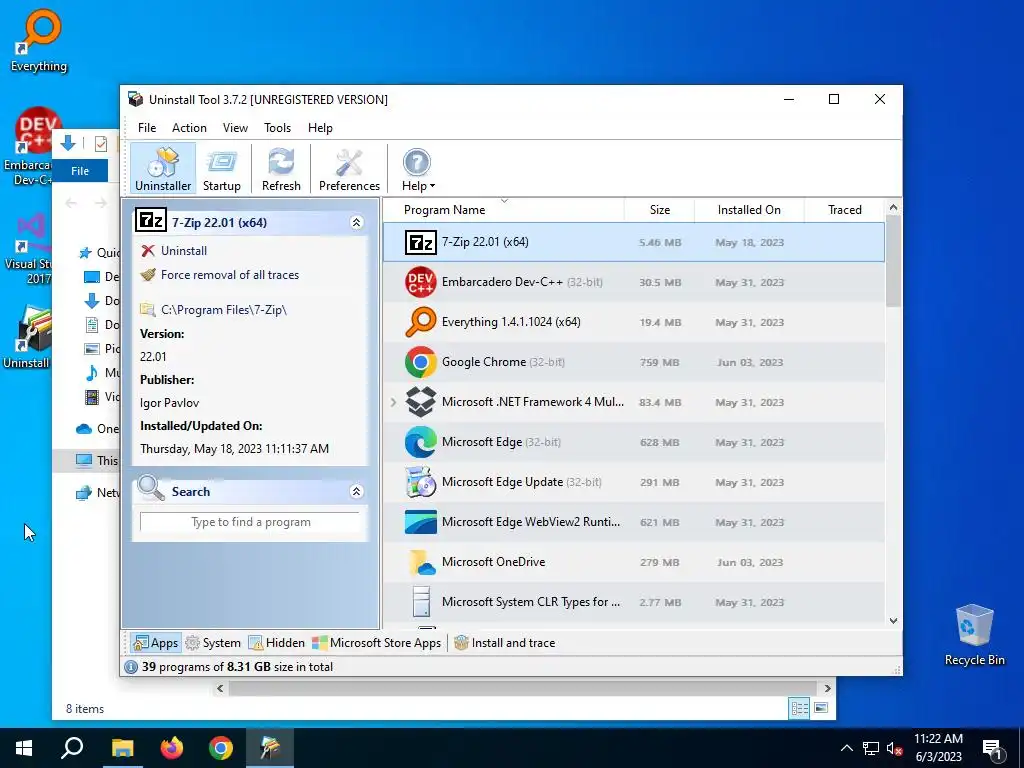Image resolution: width=1024 pixels, height=768 pixels.
Task: Click the Jun 03, 2023 date for Chrome
Action: (x=750, y=362)
